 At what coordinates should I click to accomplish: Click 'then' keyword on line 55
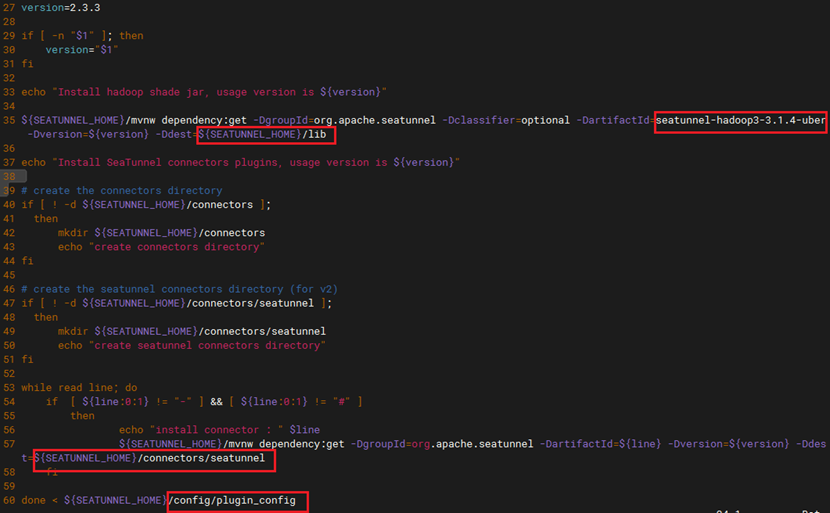click(x=83, y=416)
